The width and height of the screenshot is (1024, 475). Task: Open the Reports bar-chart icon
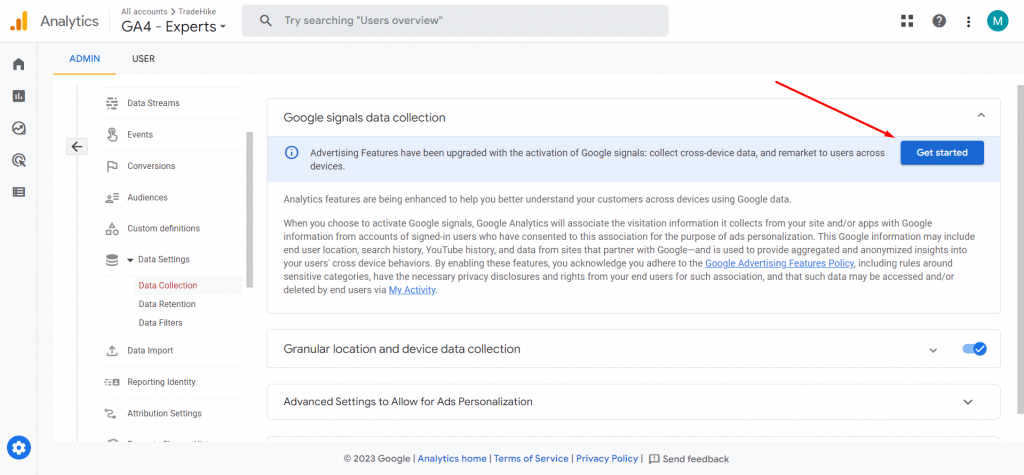[x=18, y=96]
